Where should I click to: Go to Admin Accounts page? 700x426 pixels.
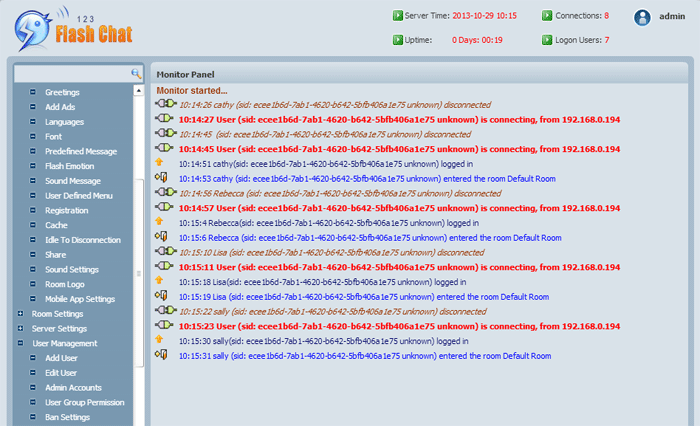pos(73,387)
